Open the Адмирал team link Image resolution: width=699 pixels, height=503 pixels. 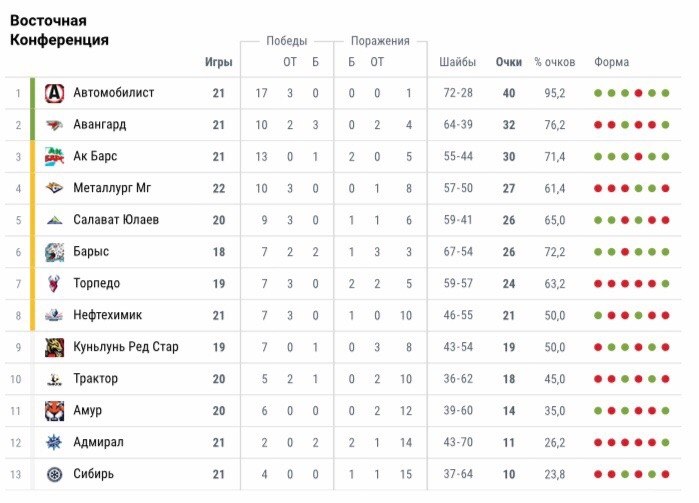98,442
